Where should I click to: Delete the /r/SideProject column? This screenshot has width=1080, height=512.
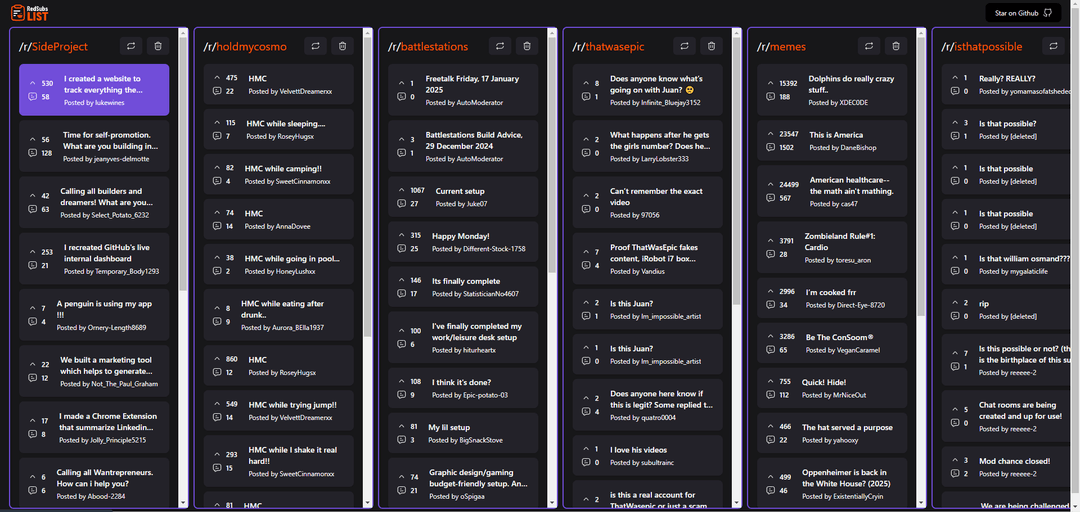[x=158, y=46]
